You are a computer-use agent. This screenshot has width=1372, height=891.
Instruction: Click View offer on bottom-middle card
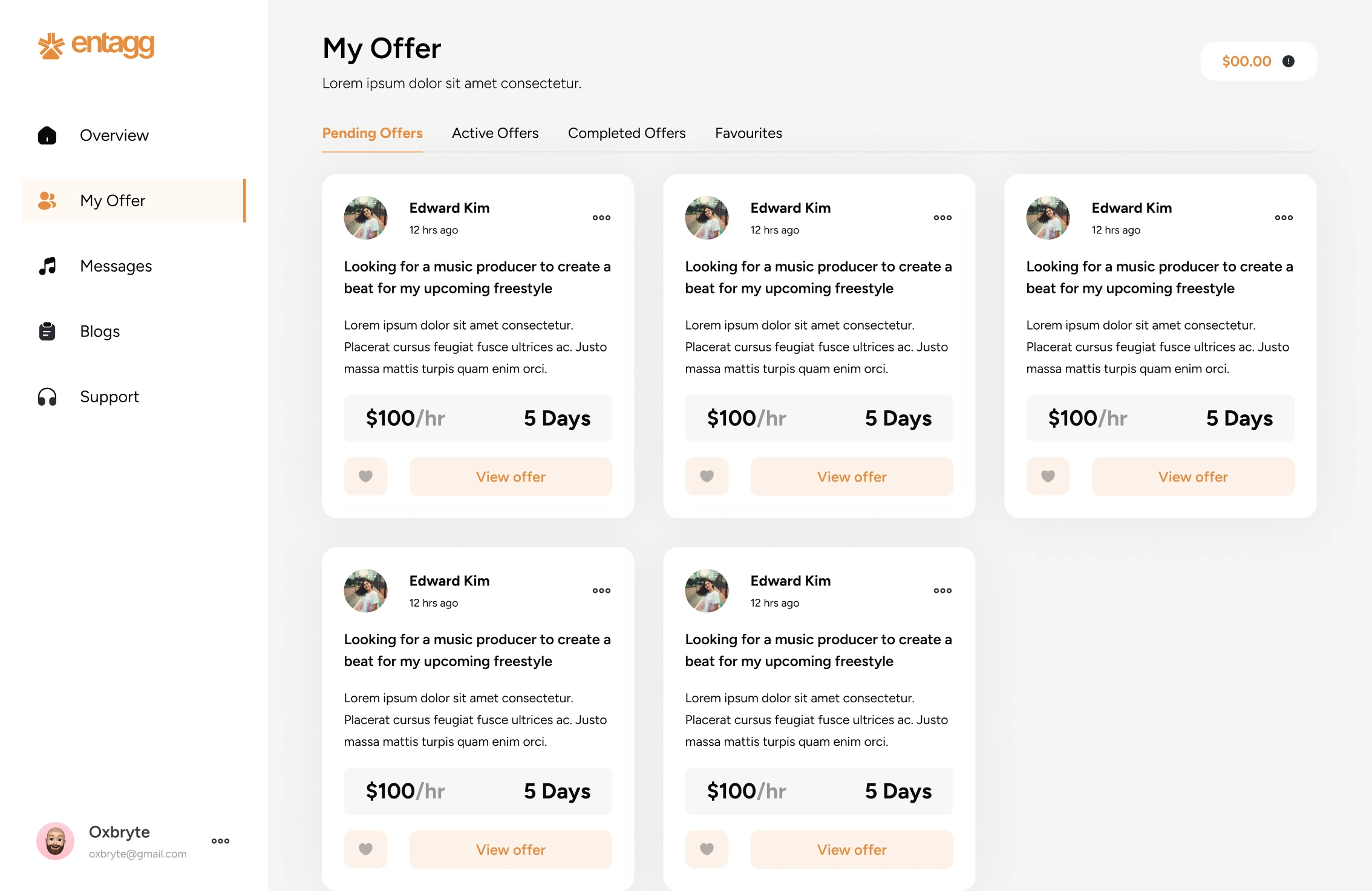tap(852, 849)
